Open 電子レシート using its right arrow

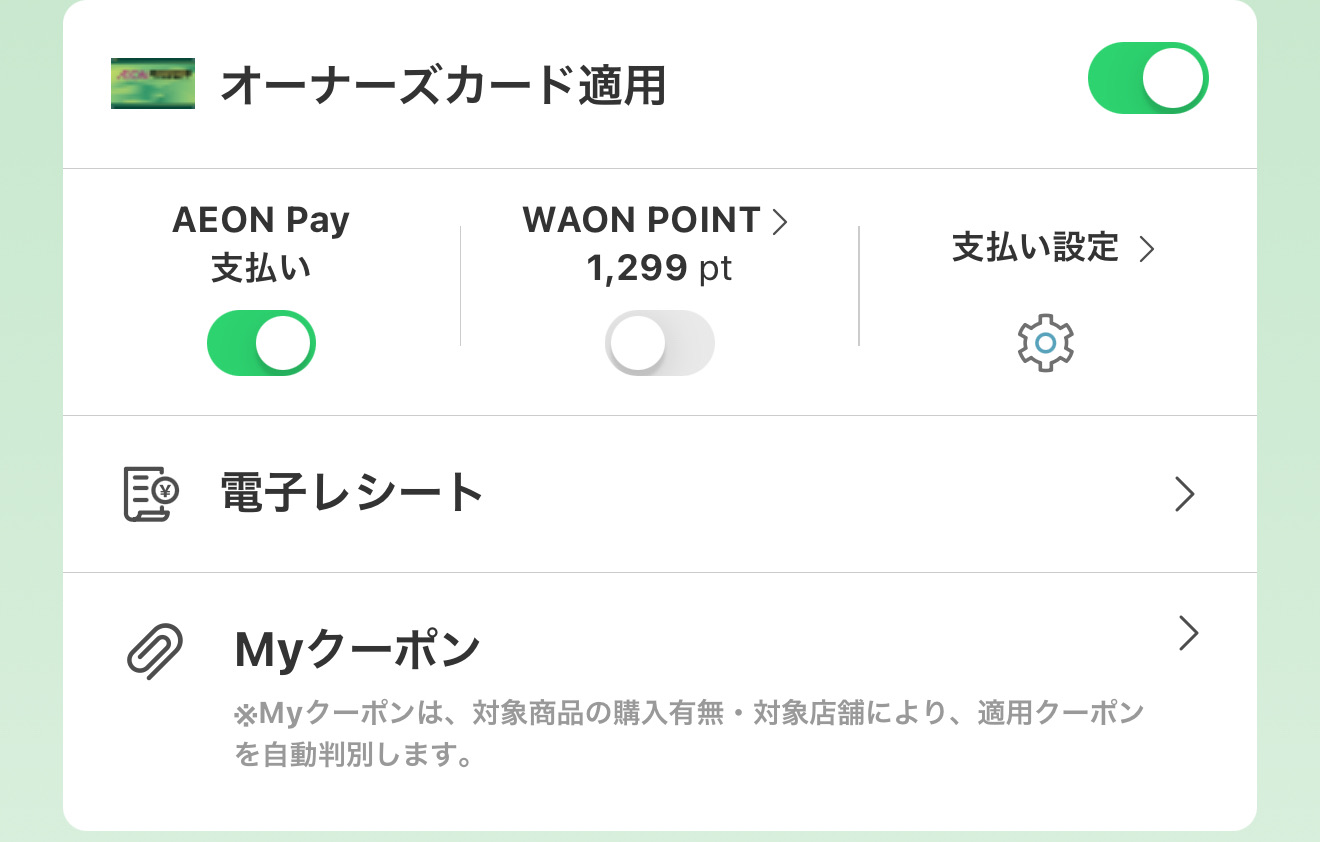point(1185,494)
